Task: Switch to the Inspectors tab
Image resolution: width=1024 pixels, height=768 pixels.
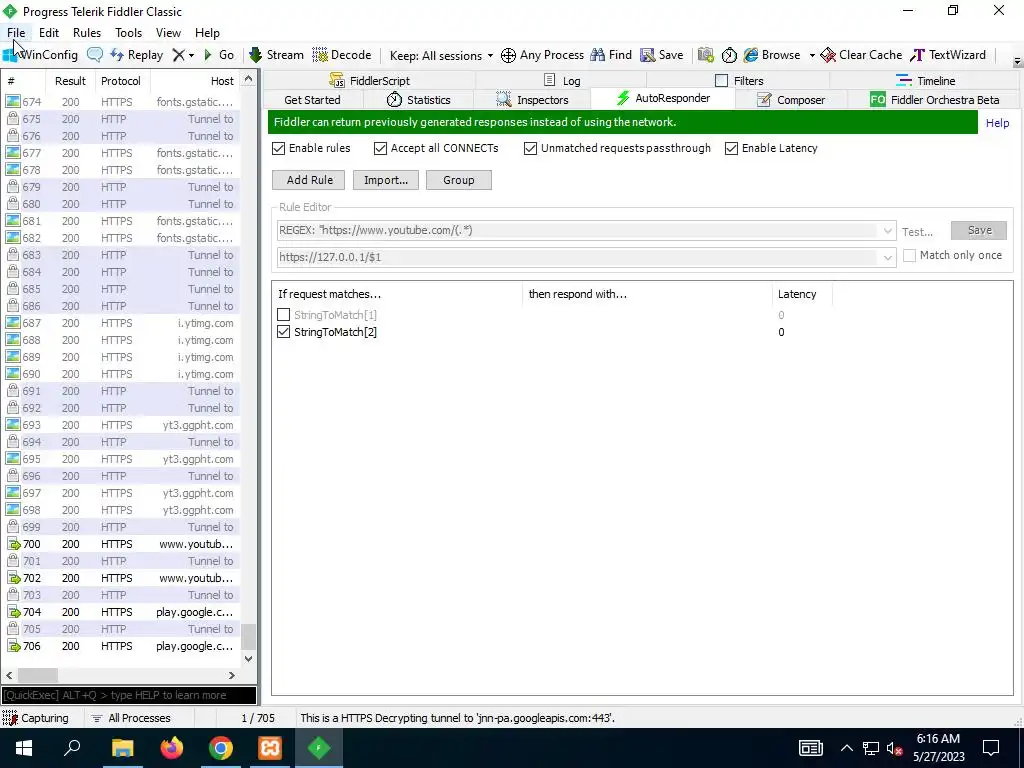Action: click(532, 100)
